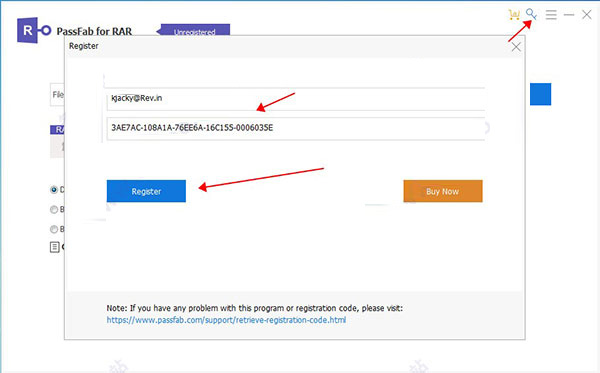
Task: Click the PassFab for RAR logo
Action: (34, 30)
